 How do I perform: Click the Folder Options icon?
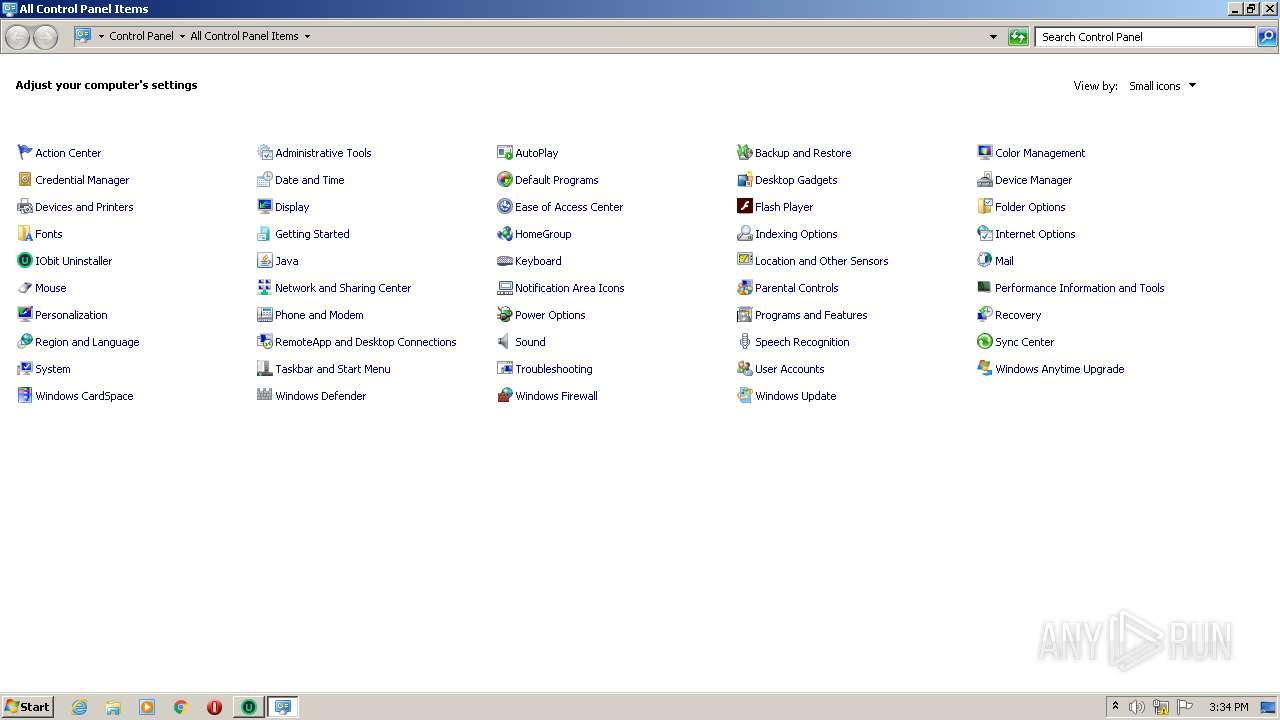tap(985, 206)
